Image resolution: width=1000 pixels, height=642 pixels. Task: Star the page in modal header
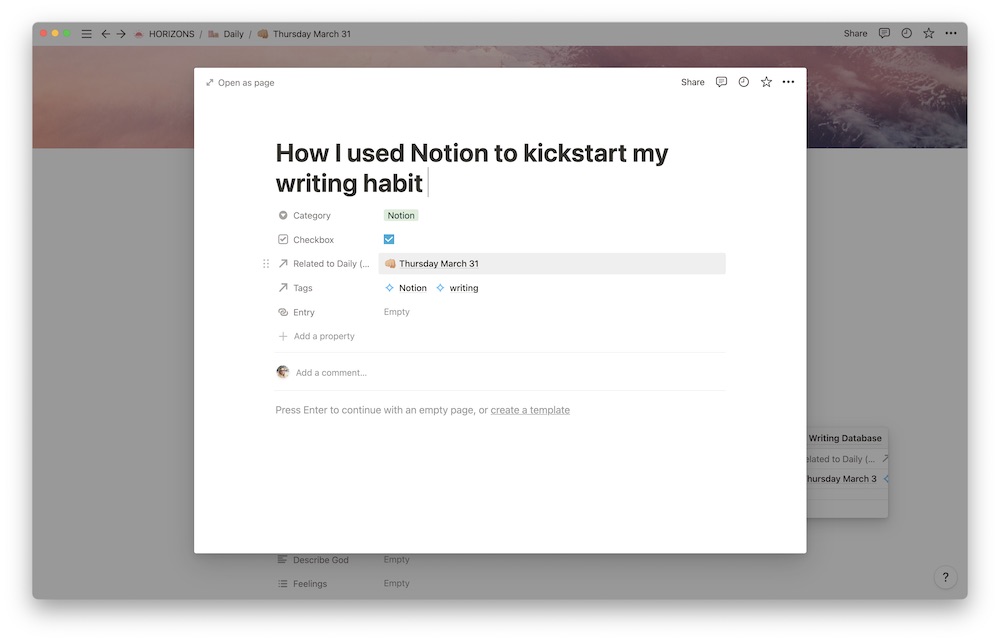pos(766,82)
